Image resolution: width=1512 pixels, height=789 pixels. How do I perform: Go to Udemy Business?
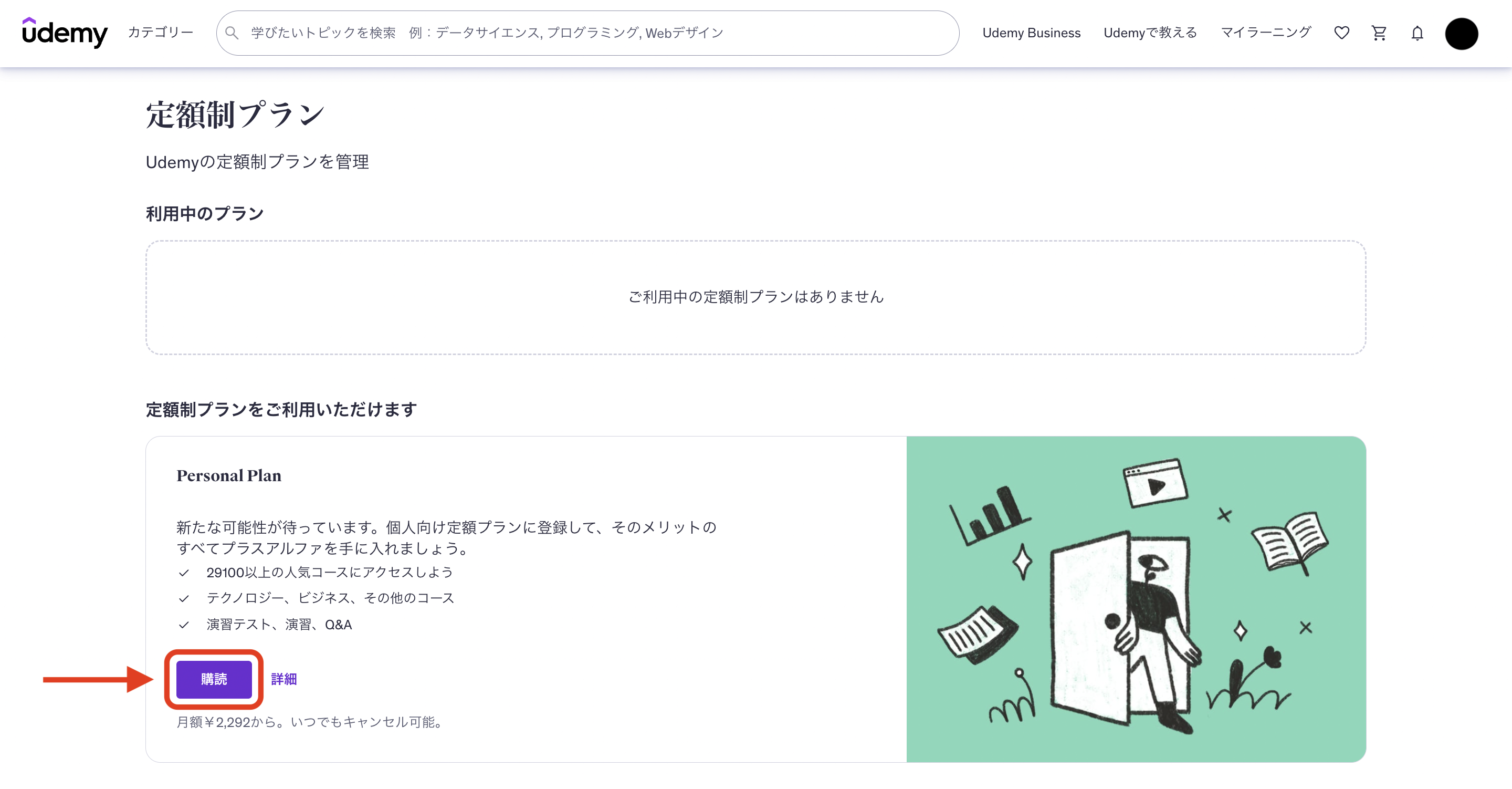(x=1031, y=33)
